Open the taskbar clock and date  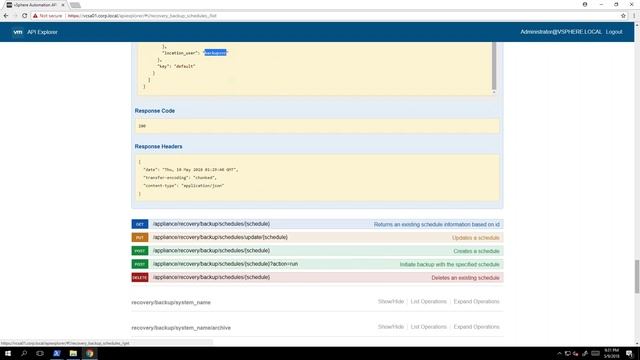(611, 353)
